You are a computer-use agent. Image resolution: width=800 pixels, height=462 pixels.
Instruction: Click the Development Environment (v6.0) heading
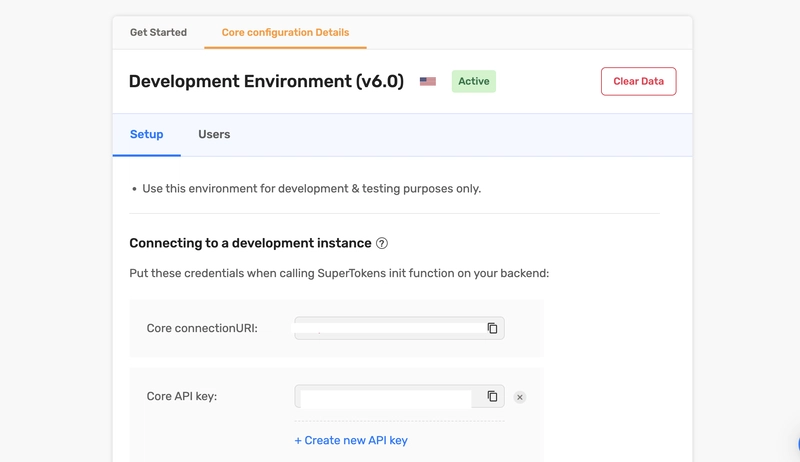266,81
